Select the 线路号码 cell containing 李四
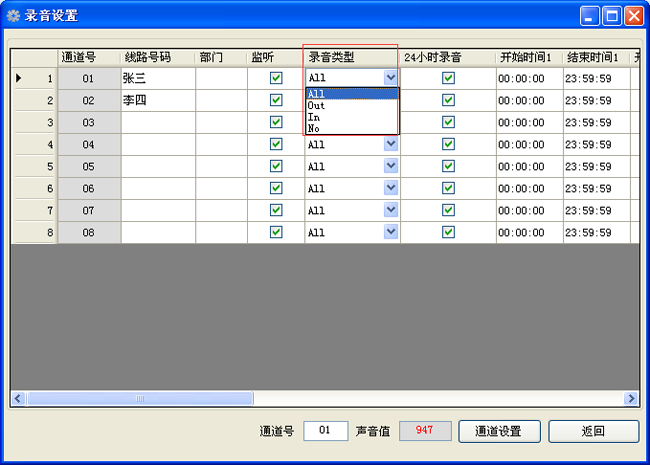 (x=157, y=100)
